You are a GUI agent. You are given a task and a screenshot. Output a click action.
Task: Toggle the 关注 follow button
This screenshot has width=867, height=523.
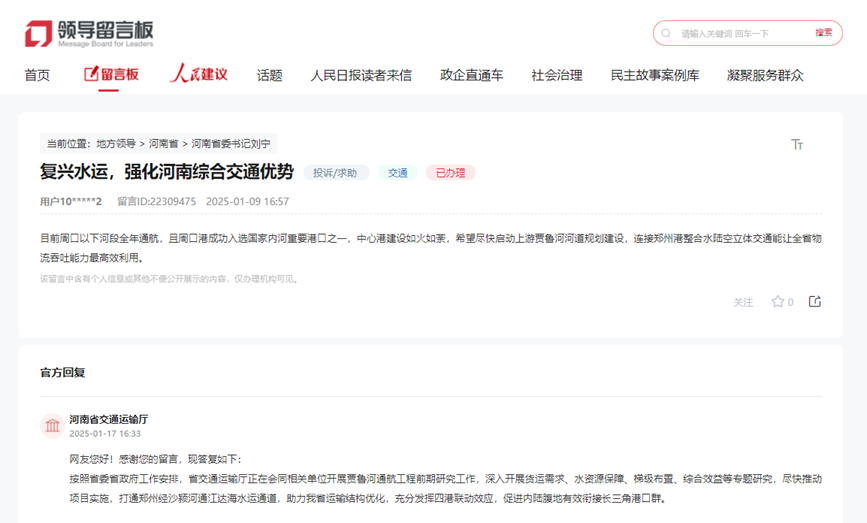(x=743, y=302)
